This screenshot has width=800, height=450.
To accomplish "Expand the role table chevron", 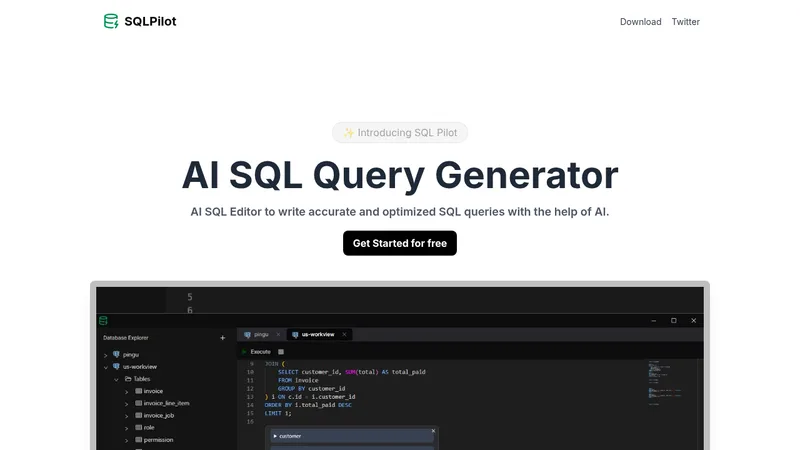I will (127, 429).
